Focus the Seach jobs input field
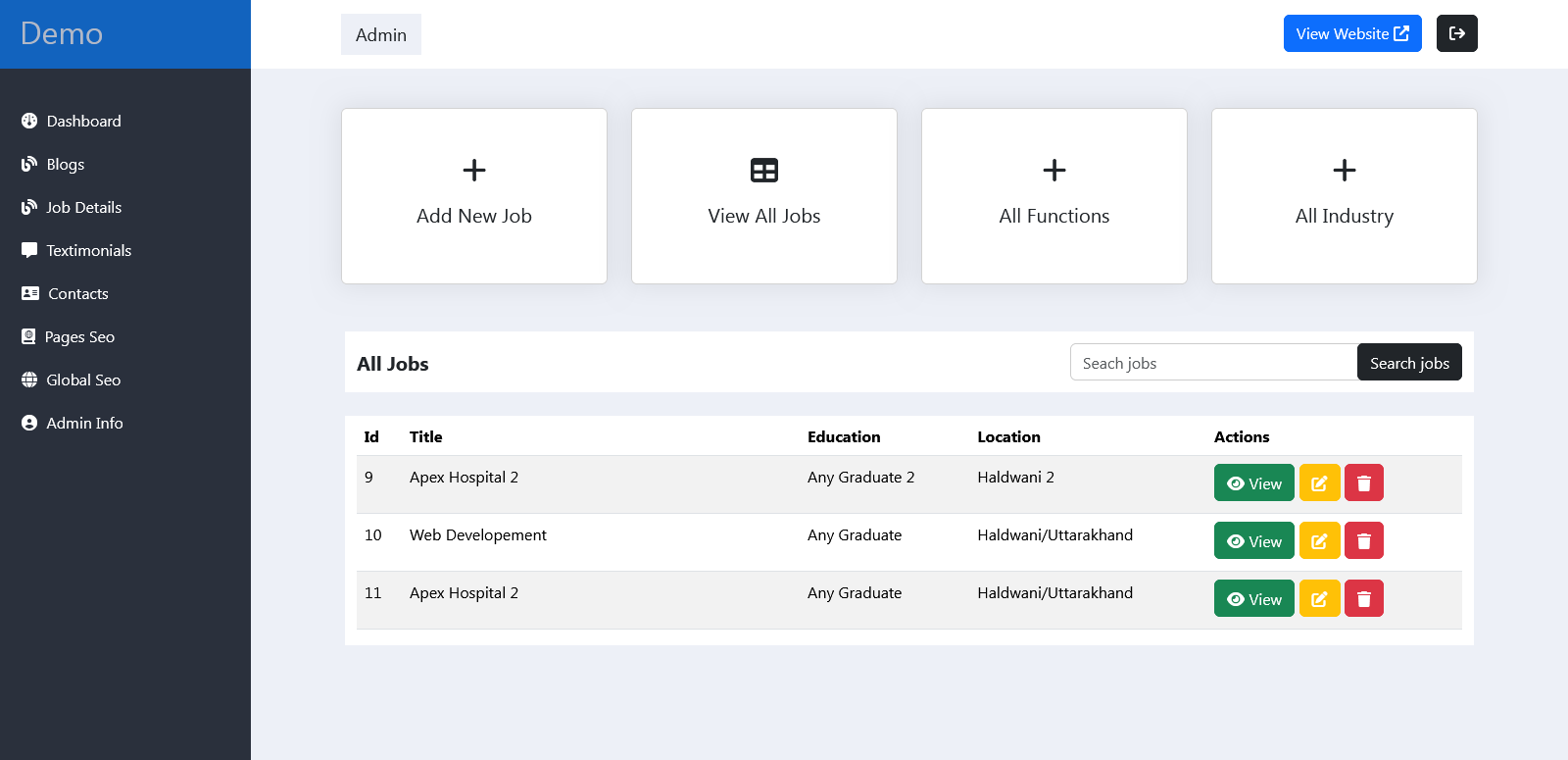This screenshot has height=760, width=1568. pyautogui.click(x=1213, y=363)
